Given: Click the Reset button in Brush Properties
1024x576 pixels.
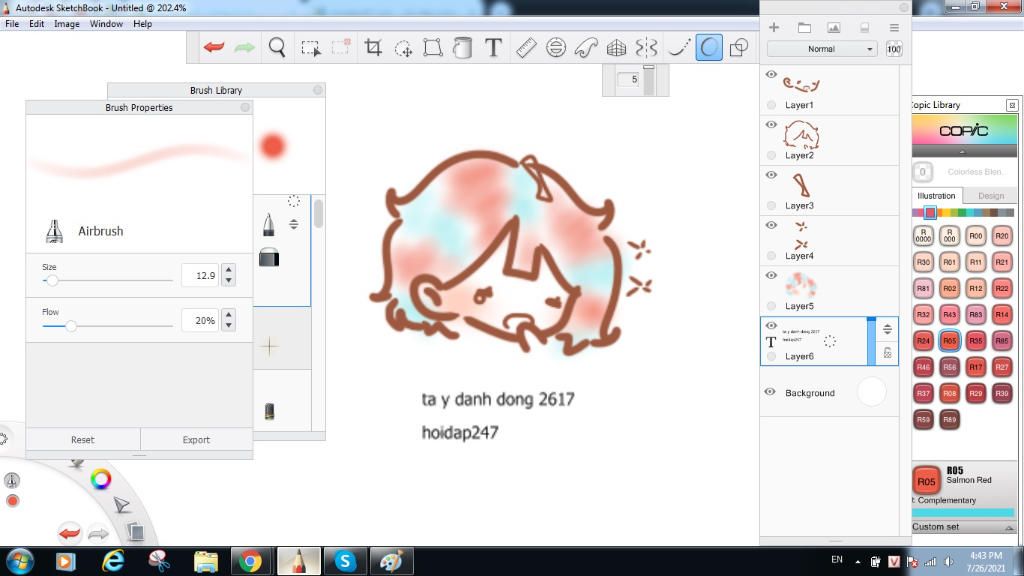Looking at the screenshot, I should click(x=82, y=440).
